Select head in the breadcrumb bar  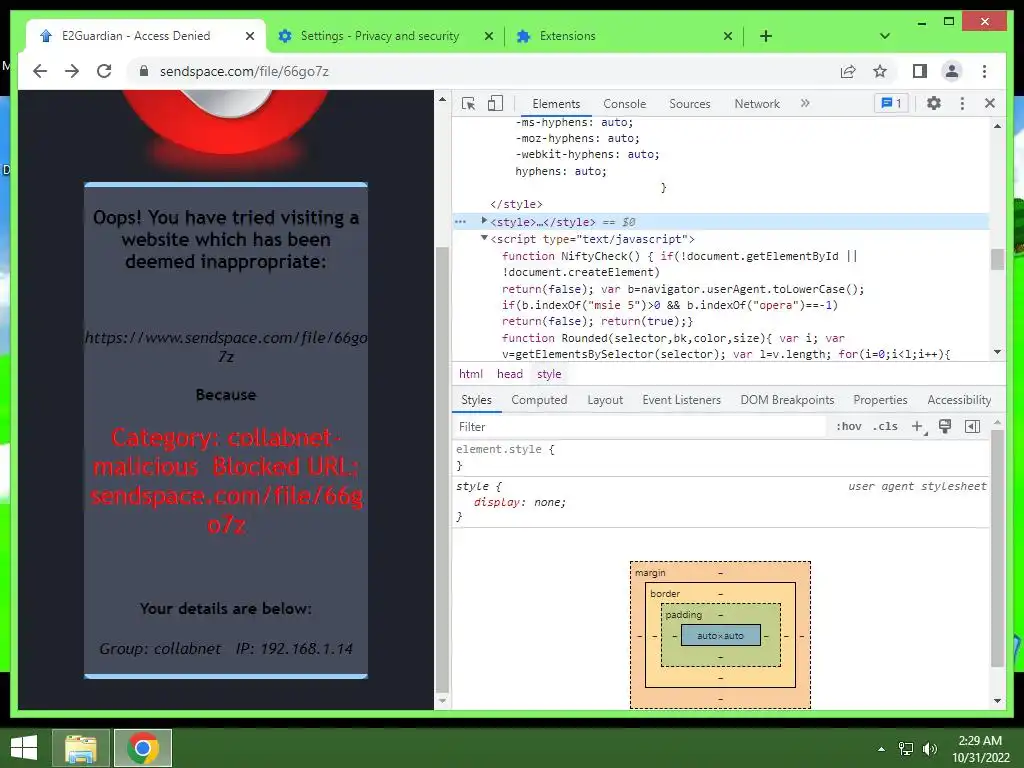click(x=509, y=374)
